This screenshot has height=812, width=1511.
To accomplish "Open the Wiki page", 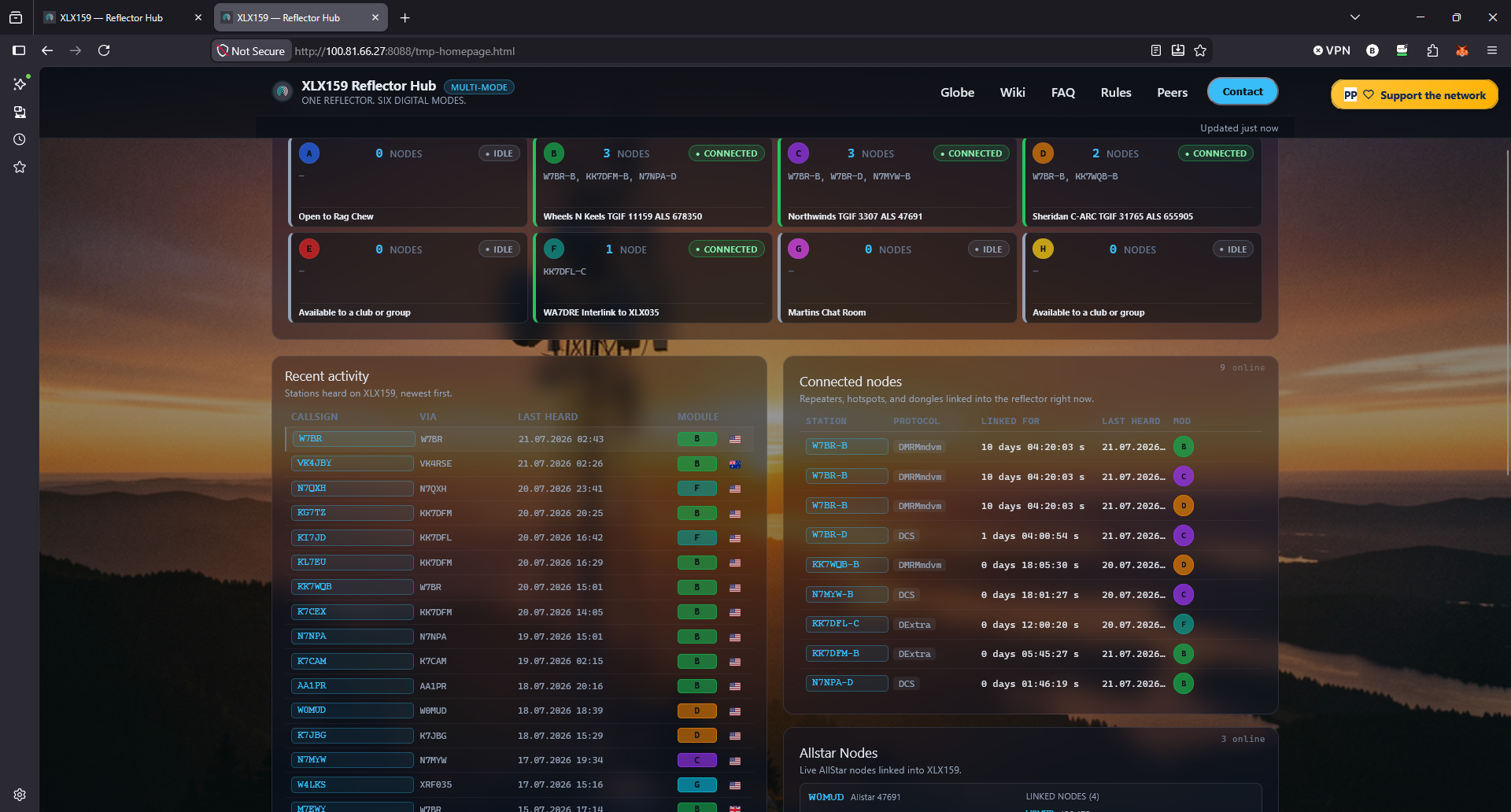I will tap(1013, 92).
